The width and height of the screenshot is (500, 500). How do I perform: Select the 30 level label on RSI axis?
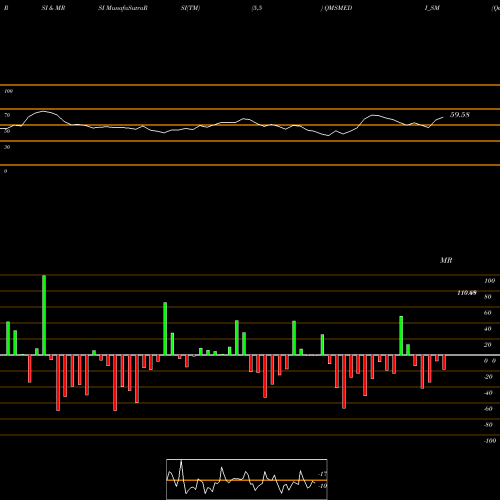tap(7, 147)
